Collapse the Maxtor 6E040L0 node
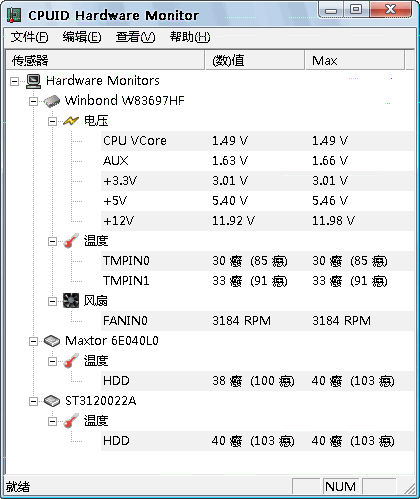 pyautogui.click(x=33, y=341)
